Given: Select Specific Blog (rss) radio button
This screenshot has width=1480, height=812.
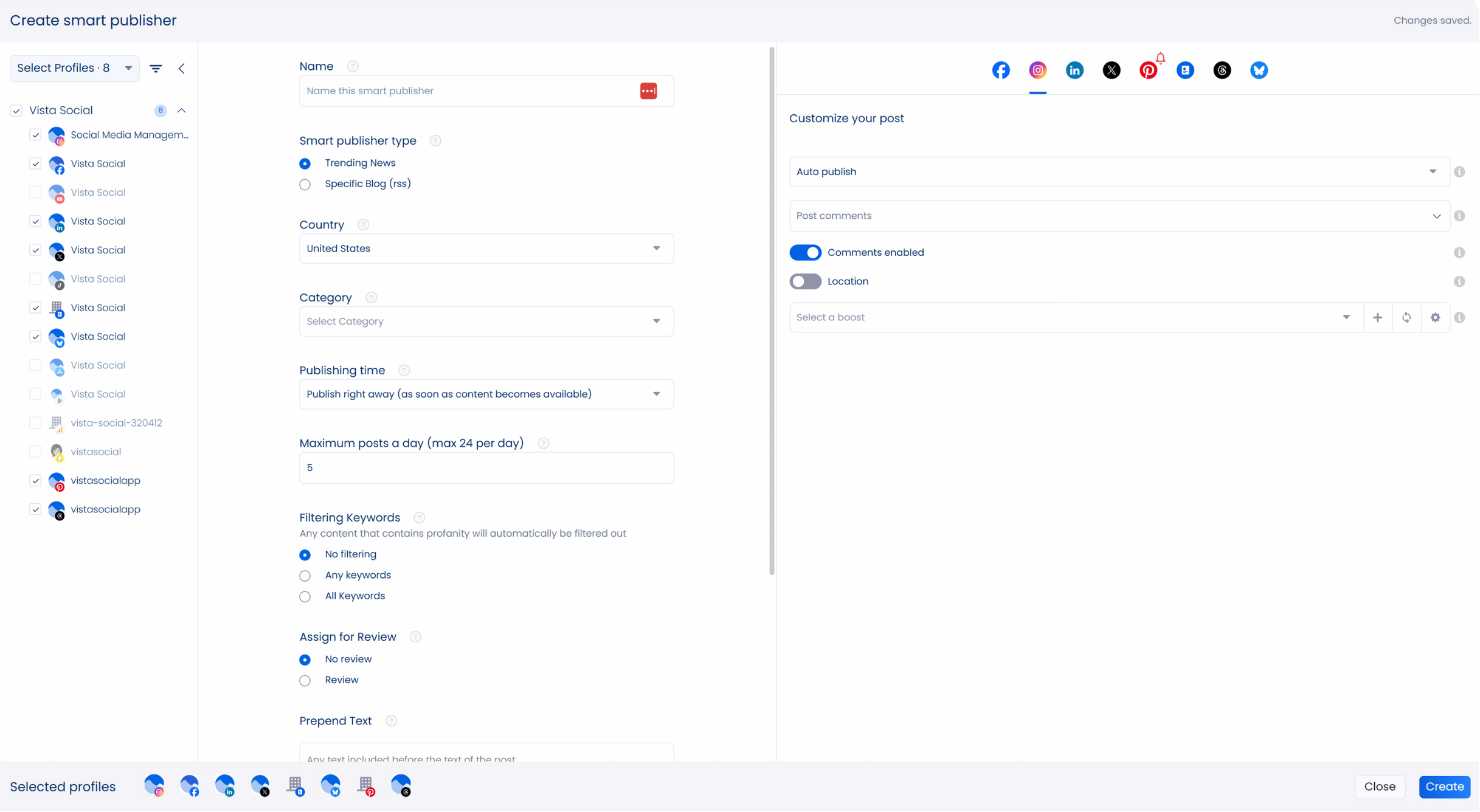Looking at the screenshot, I should coord(305,185).
